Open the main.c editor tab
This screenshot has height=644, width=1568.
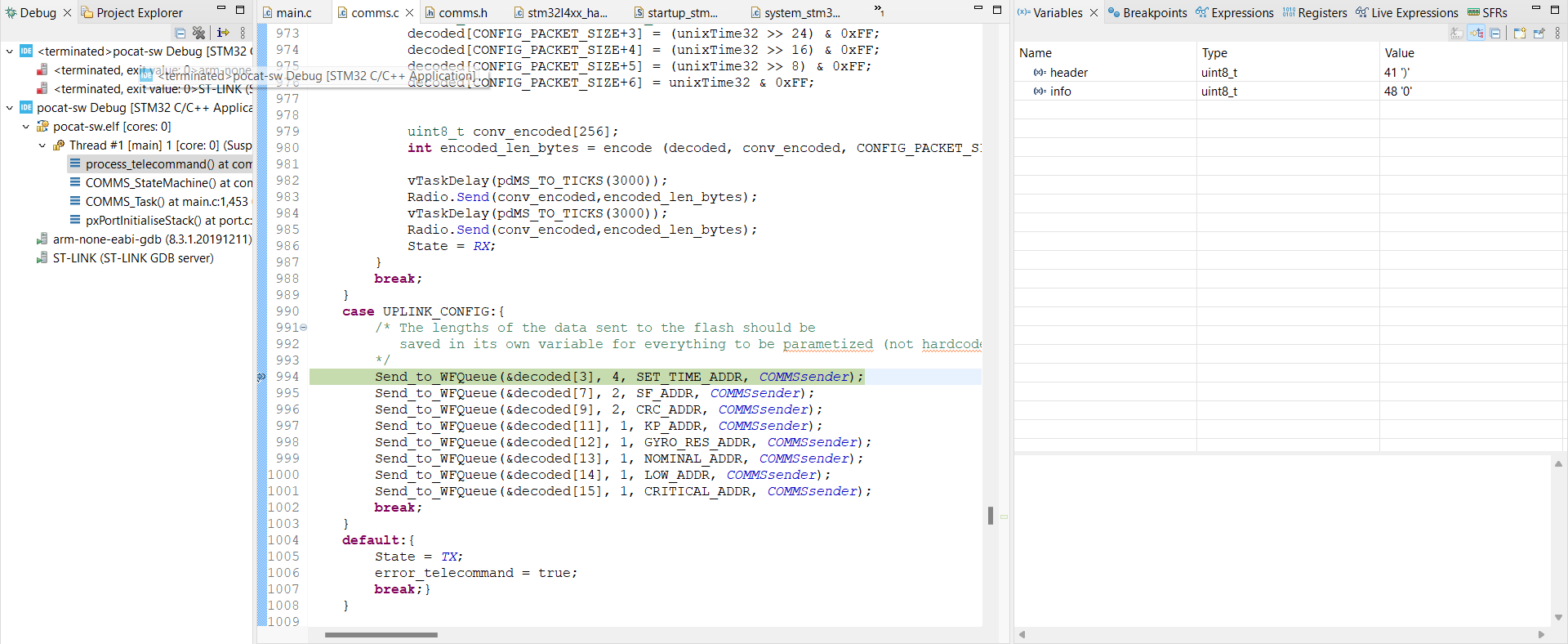click(x=287, y=13)
